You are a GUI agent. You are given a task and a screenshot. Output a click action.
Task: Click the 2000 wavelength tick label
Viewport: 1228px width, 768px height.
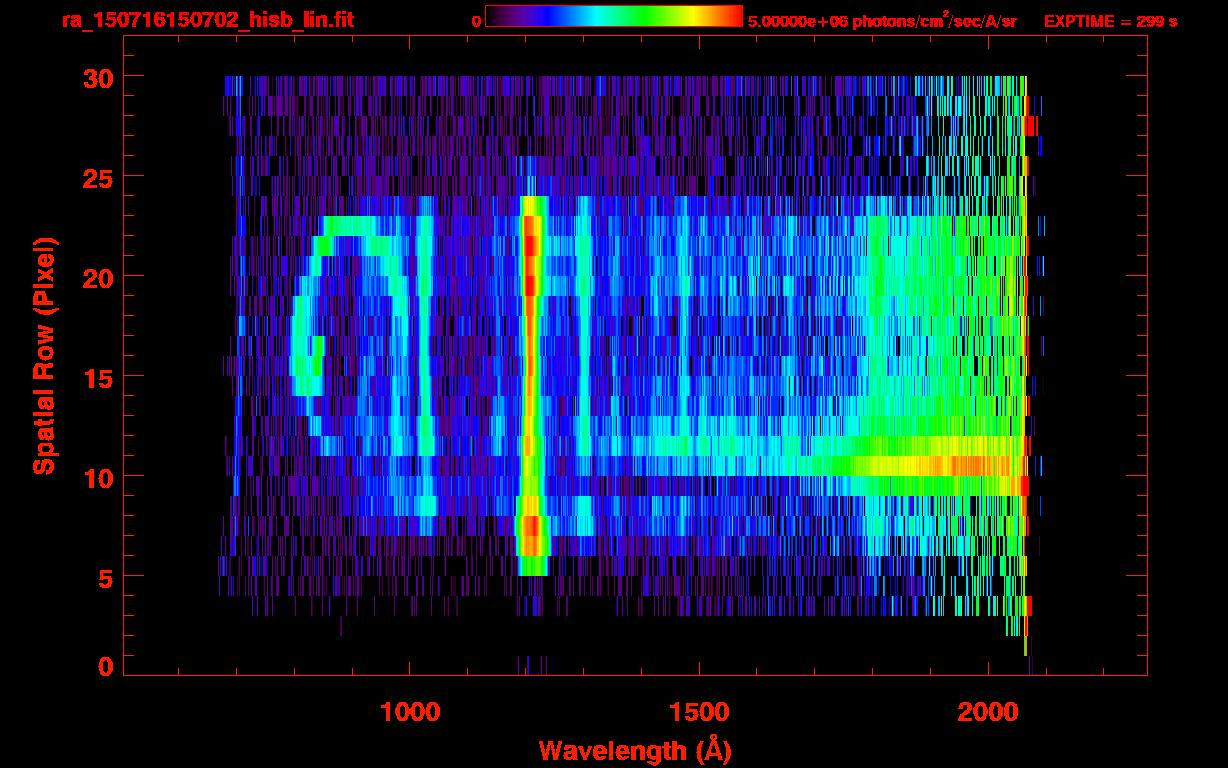[988, 711]
